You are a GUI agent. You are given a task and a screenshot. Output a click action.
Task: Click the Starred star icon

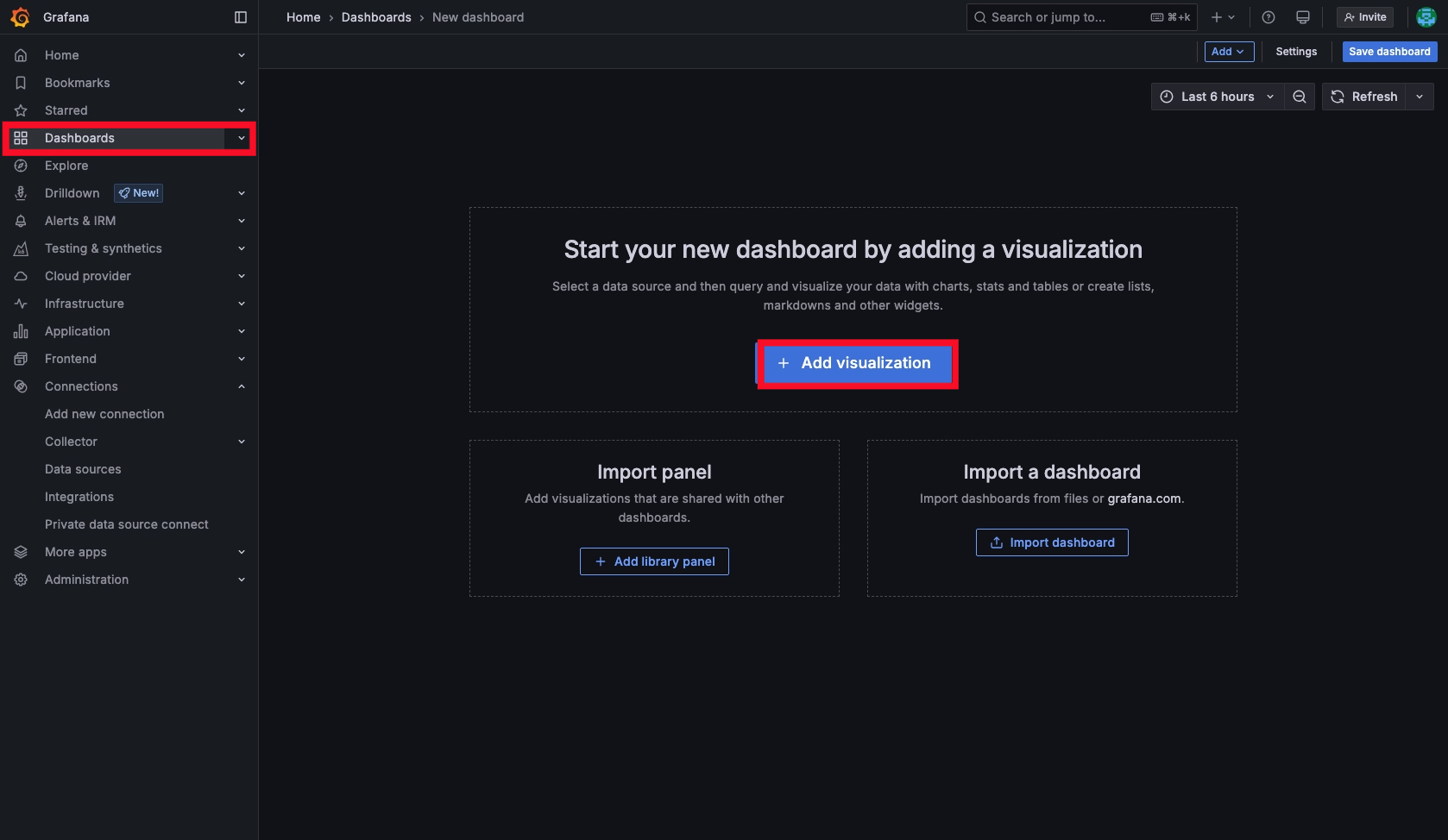(21, 110)
